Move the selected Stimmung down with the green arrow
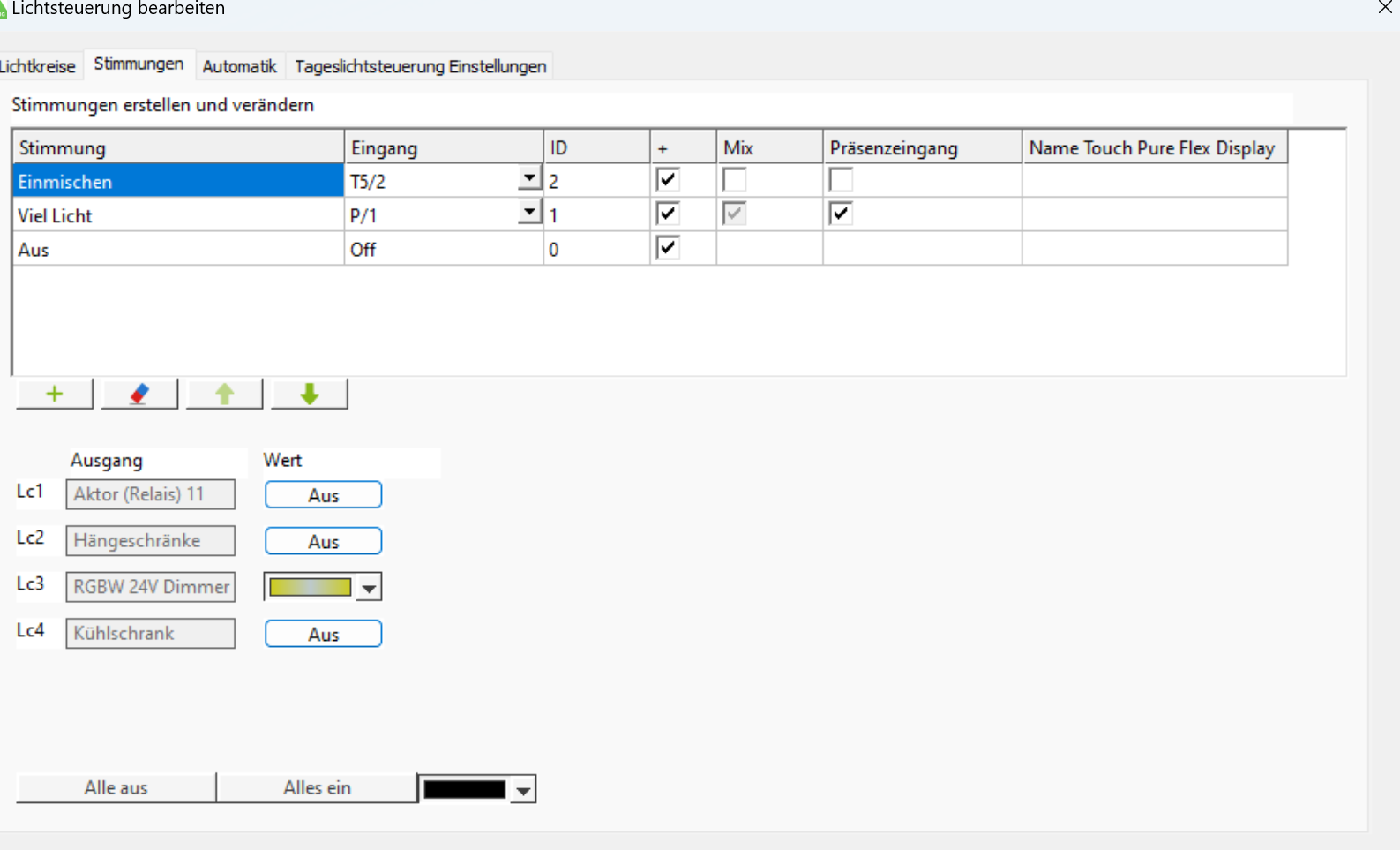The image size is (1400, 850). click(x=310, y=394)
